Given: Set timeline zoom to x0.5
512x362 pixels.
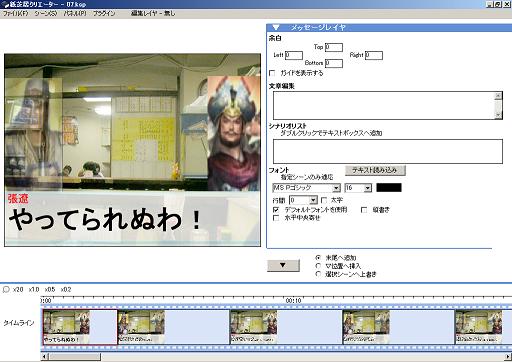Looking at the screenshot, I should [50, 289].
